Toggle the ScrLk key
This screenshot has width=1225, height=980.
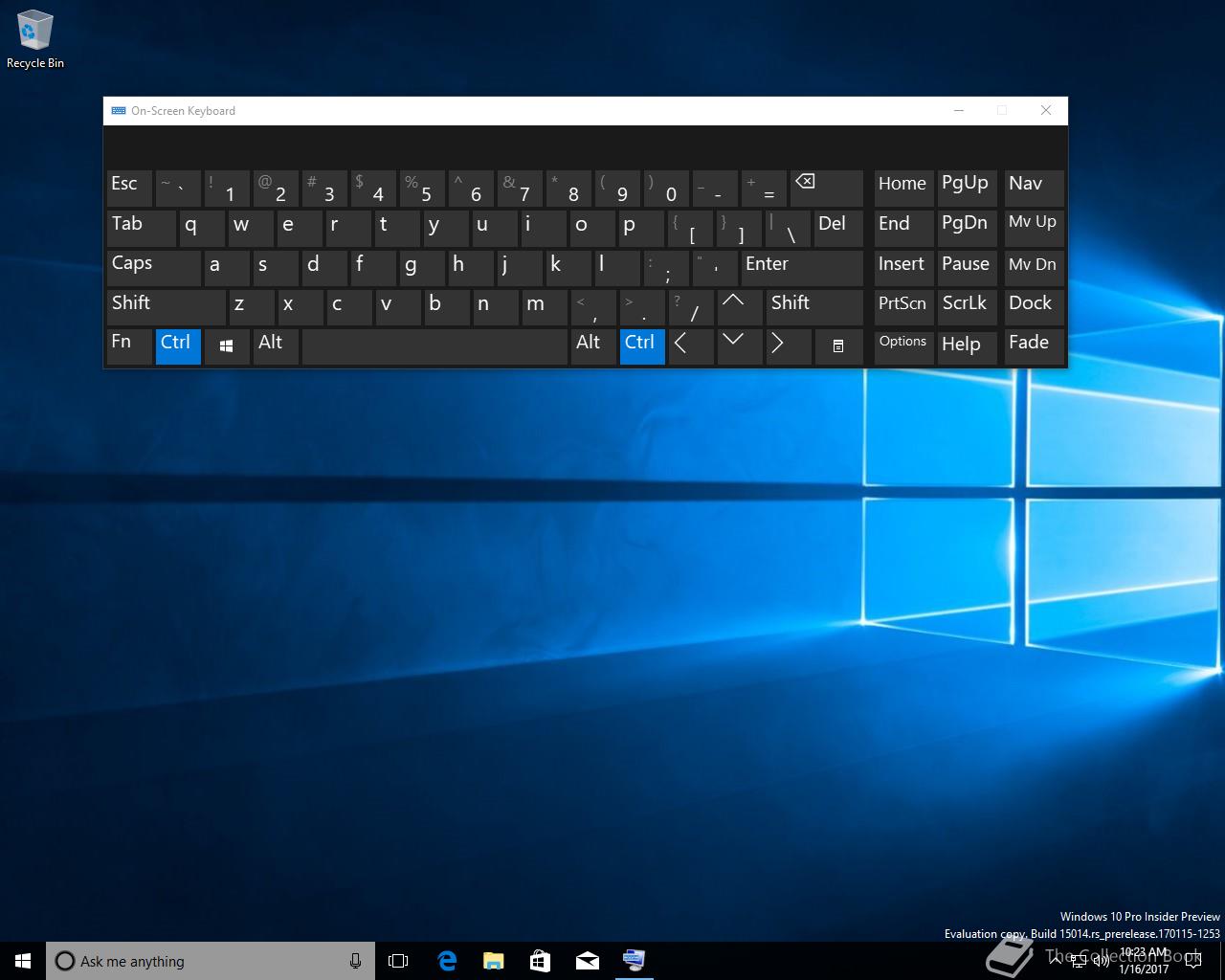click(969, 307)
